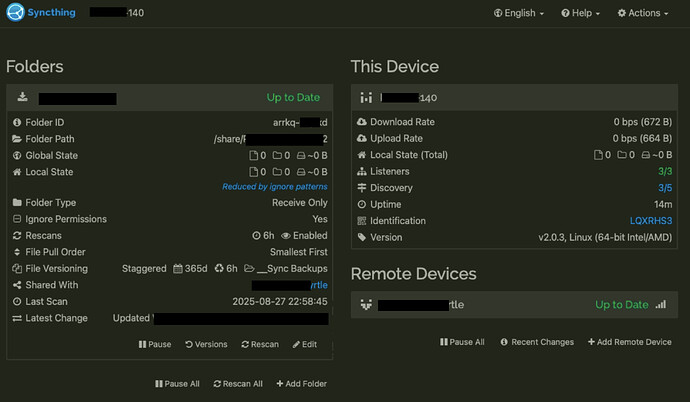Click the receive-only download icon in folder header
This screenshot has height=402, width=690.
[22, 97]
